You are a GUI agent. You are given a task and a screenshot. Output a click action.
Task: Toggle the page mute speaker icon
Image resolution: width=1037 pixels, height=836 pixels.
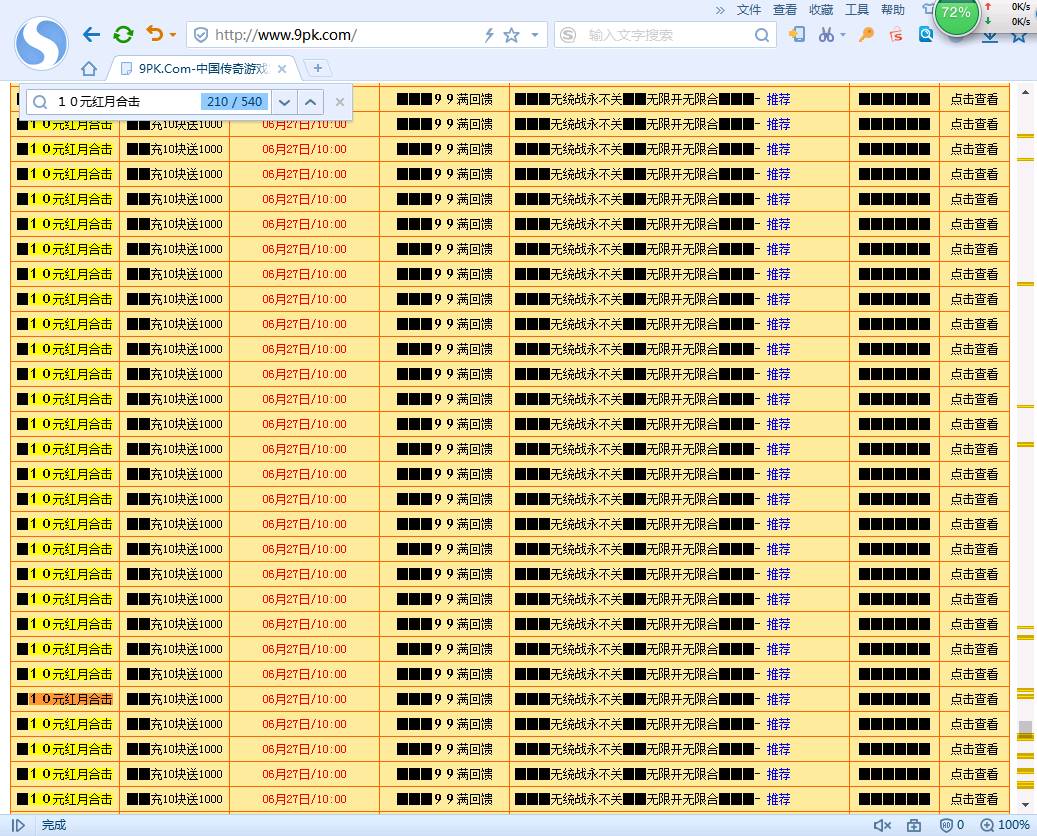tap(882, 825)
